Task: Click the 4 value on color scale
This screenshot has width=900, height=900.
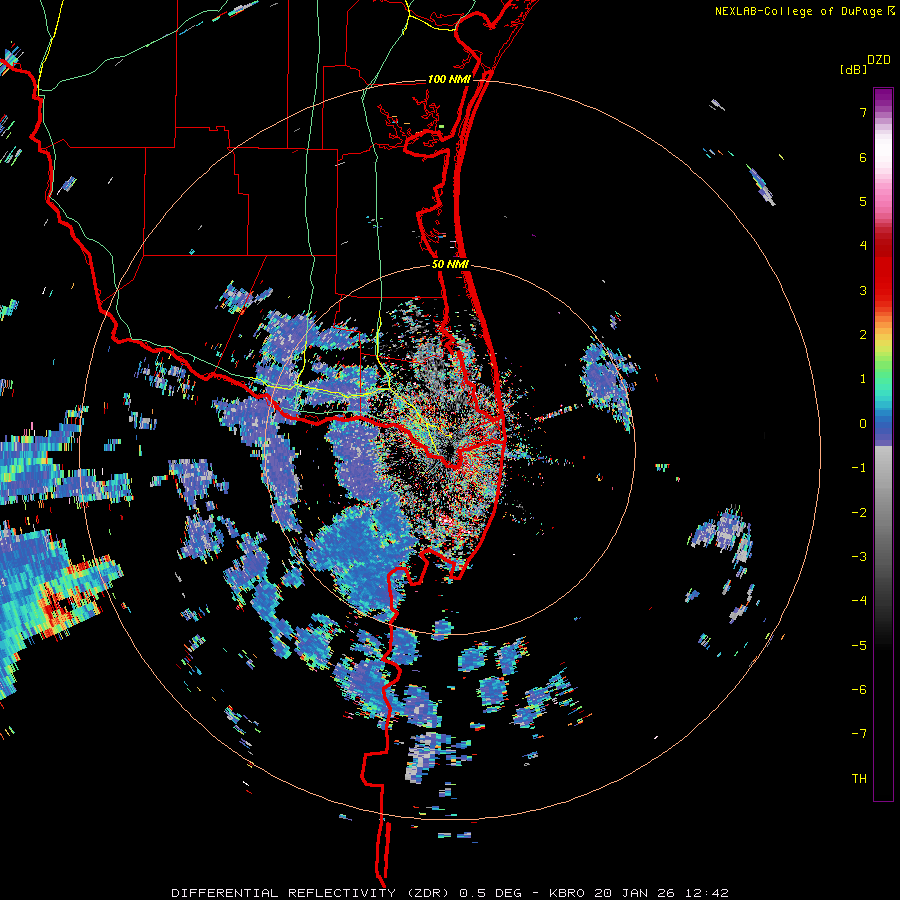Action: point(863,246)
